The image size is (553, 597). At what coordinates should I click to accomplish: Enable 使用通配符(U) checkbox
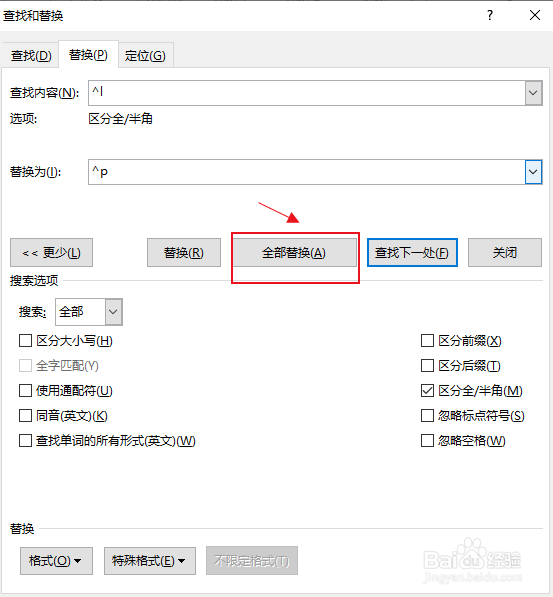[x=26, y=391]
